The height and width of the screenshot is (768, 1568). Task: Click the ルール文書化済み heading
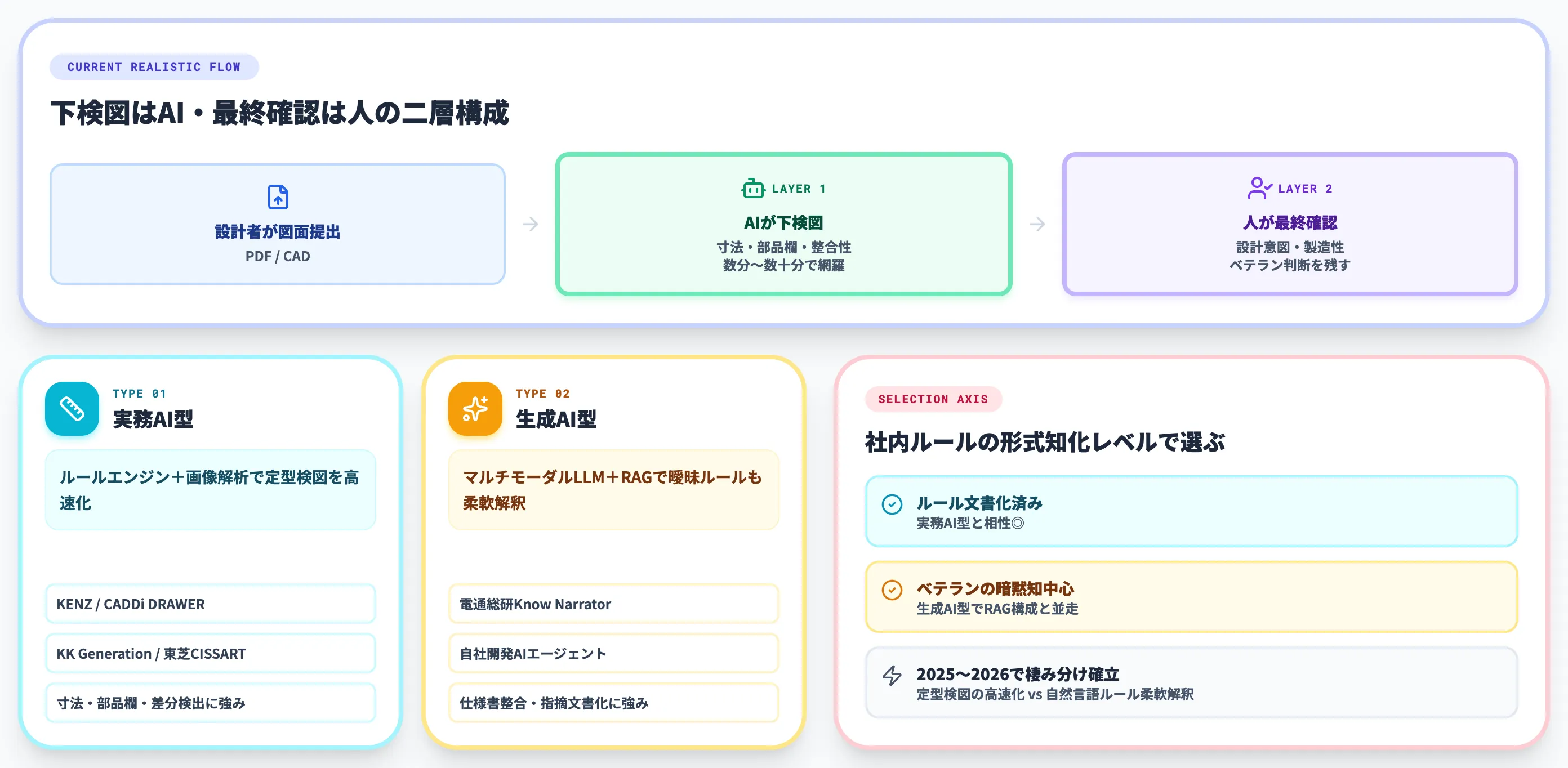pyautogui.click(x=979, y=503)
